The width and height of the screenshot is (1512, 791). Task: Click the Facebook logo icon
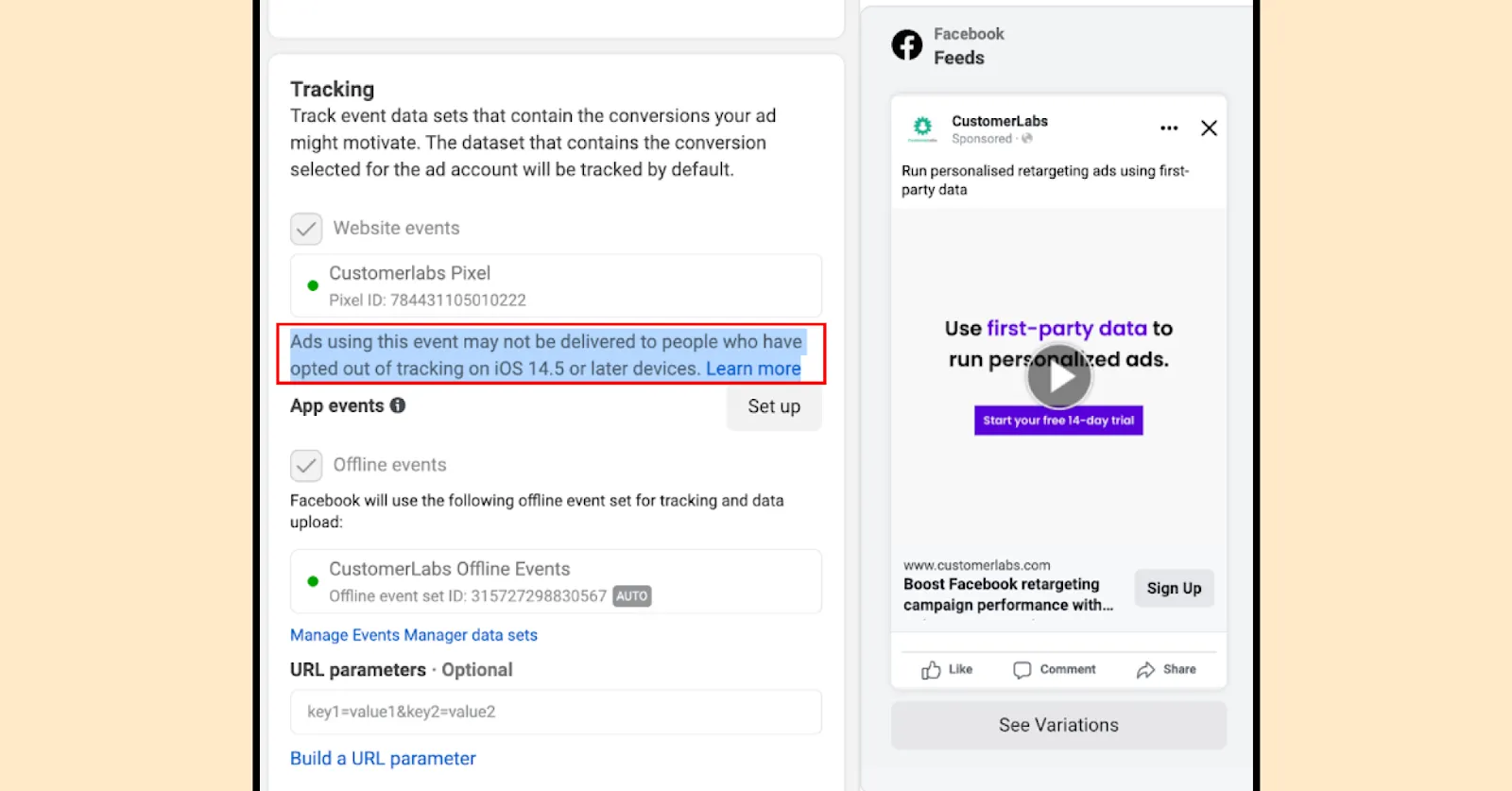tap(907, 45)
